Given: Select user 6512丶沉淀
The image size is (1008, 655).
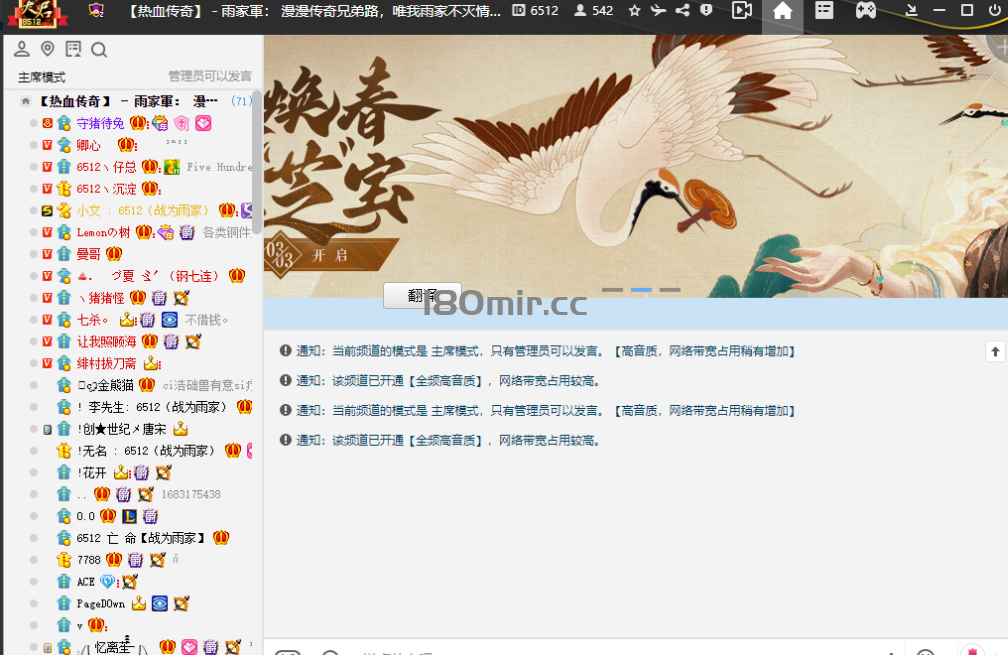Looking at the screenshot, I should pos(107,189).
